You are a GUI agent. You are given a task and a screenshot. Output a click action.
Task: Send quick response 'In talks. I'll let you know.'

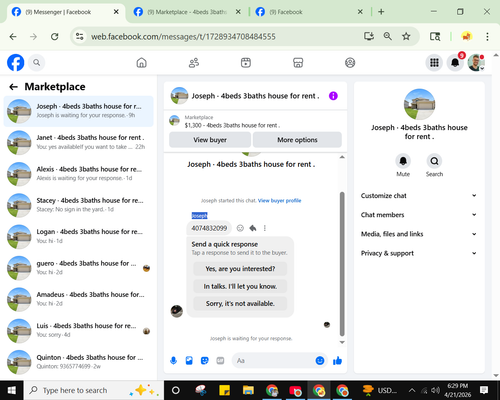[x=240, y=286]
